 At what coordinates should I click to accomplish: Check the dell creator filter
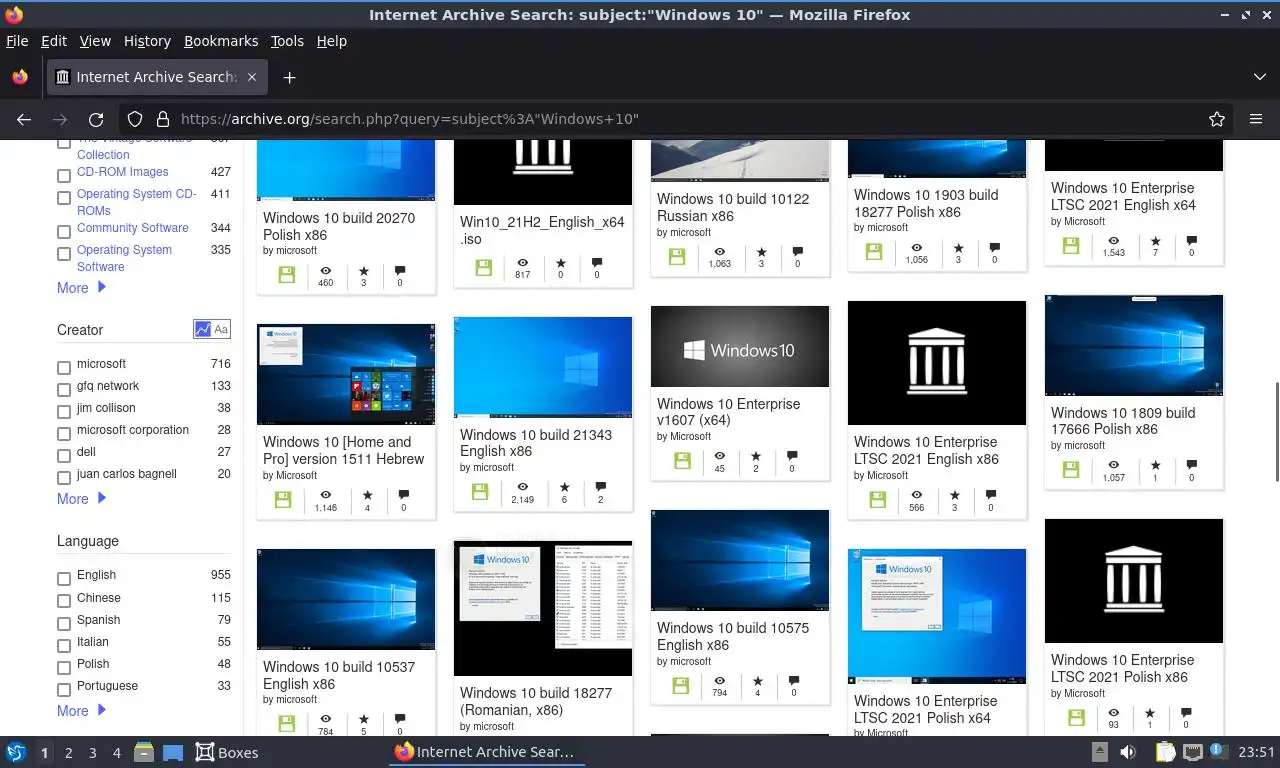(x=64, y=456)
